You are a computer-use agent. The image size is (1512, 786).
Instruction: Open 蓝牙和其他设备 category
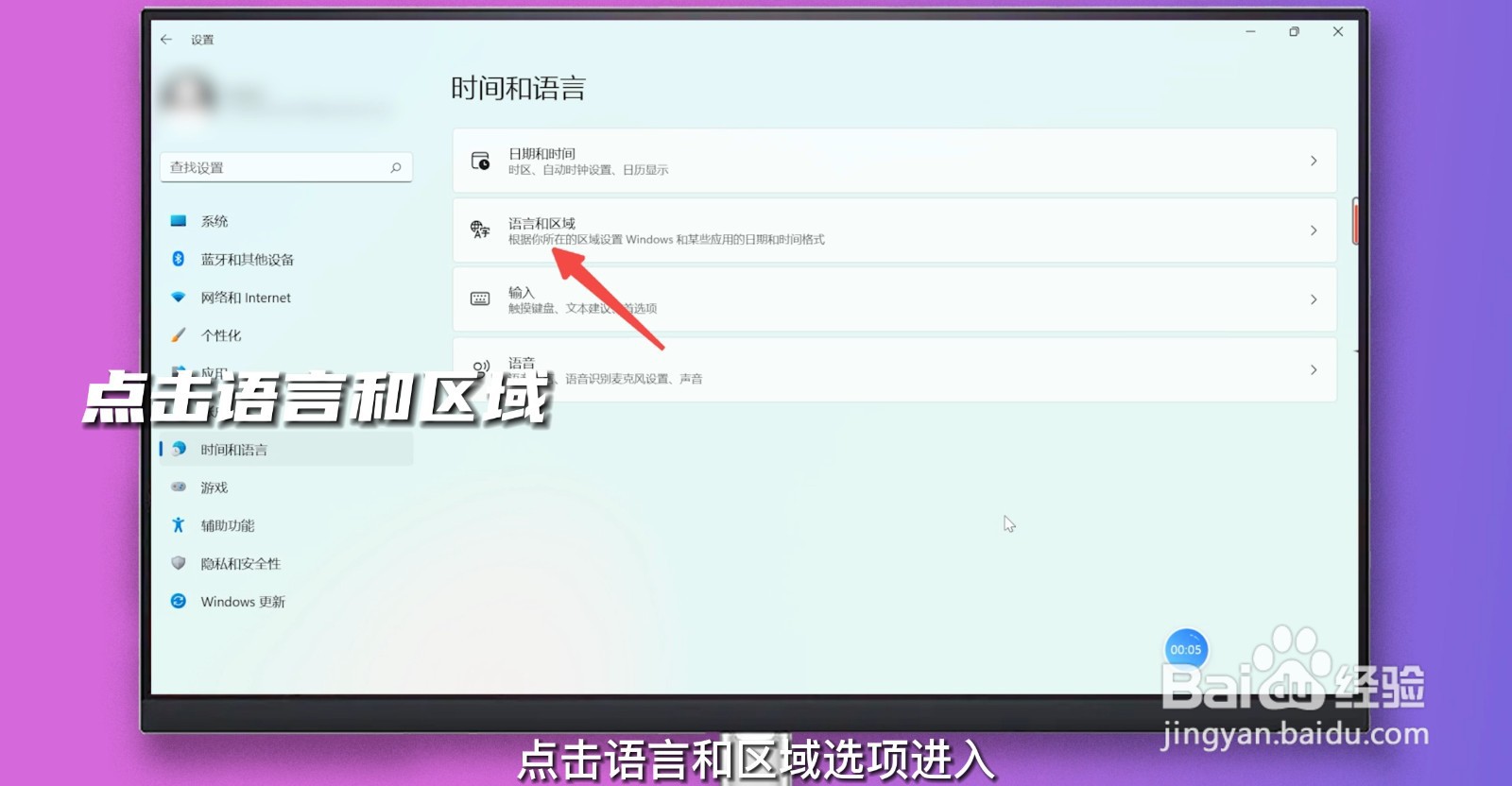point(286,259)
